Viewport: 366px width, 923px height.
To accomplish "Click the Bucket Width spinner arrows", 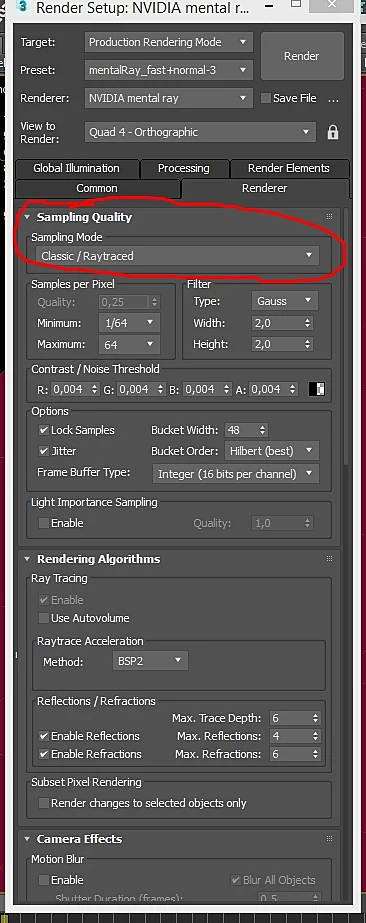I will pos(262,430).
